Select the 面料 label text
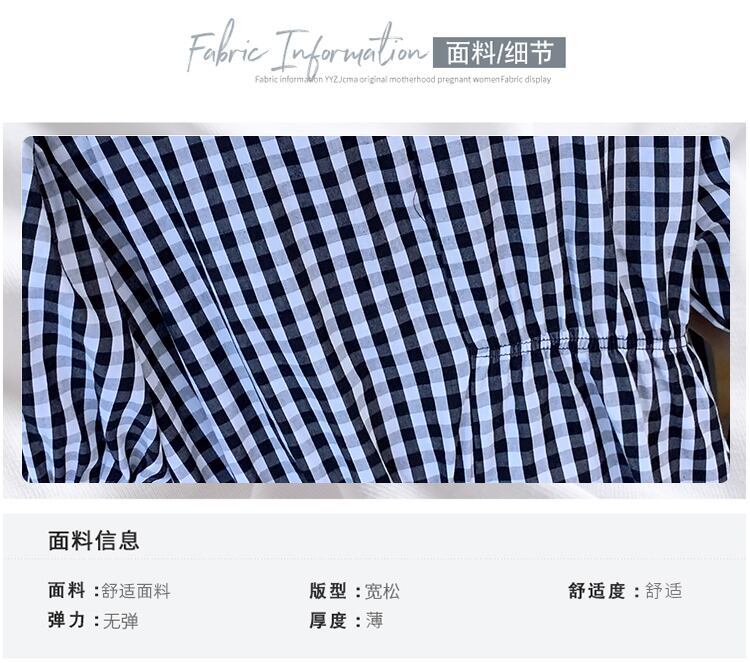 point(66,590)
